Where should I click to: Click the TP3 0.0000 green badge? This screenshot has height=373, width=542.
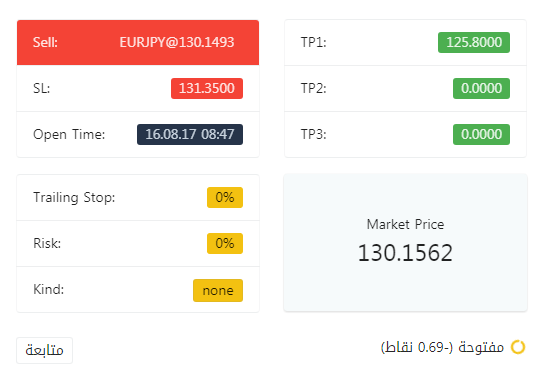tap(481, 134)
